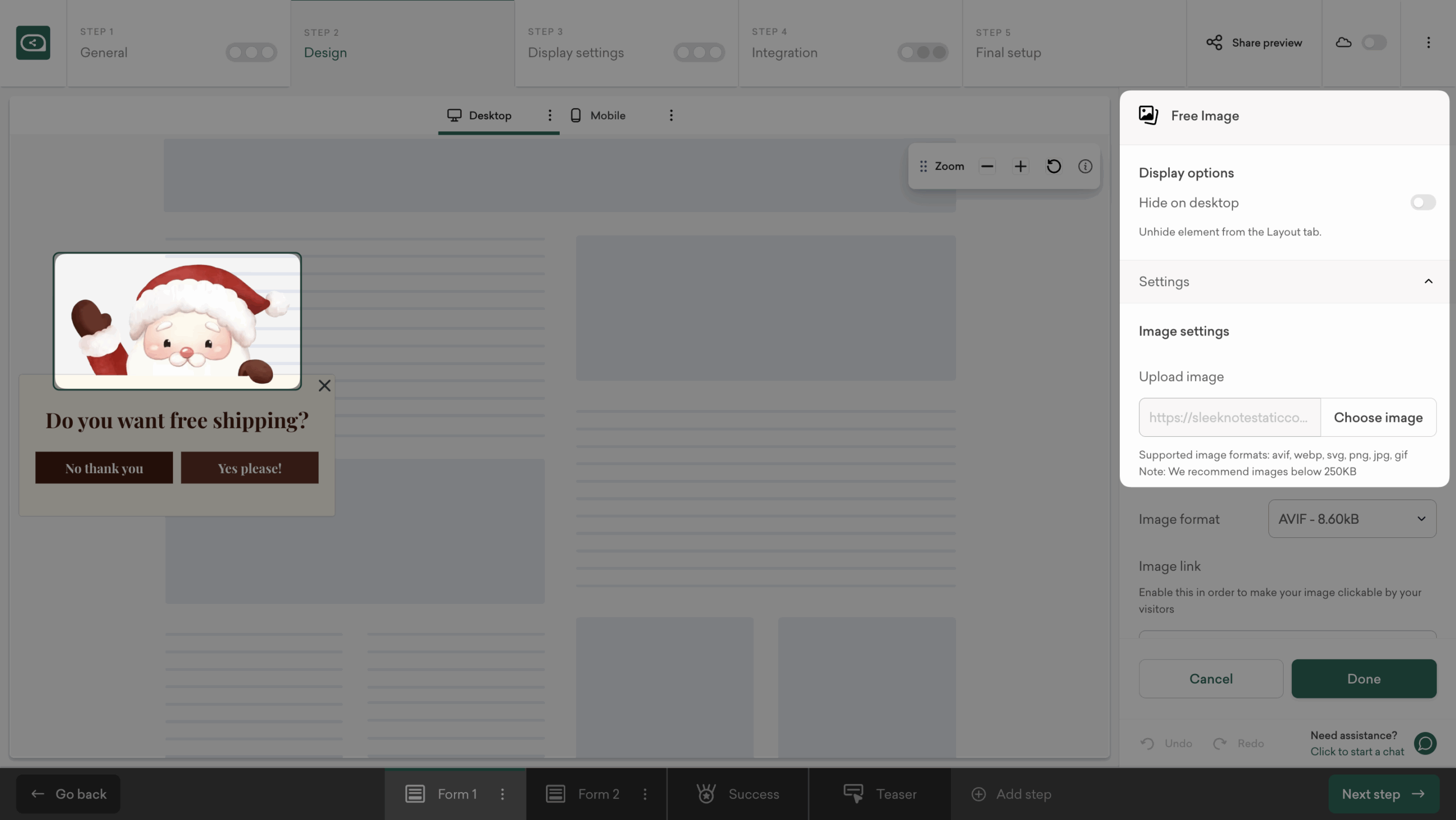Open Desktop view options menu

[x=549, y=115]
